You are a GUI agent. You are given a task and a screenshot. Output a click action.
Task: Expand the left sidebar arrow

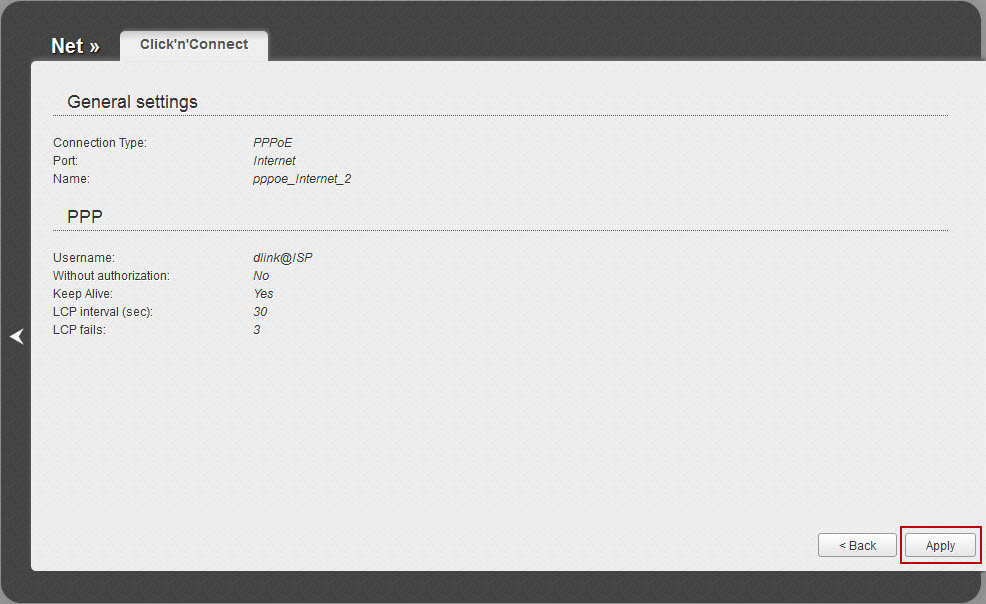click(16, 337)
